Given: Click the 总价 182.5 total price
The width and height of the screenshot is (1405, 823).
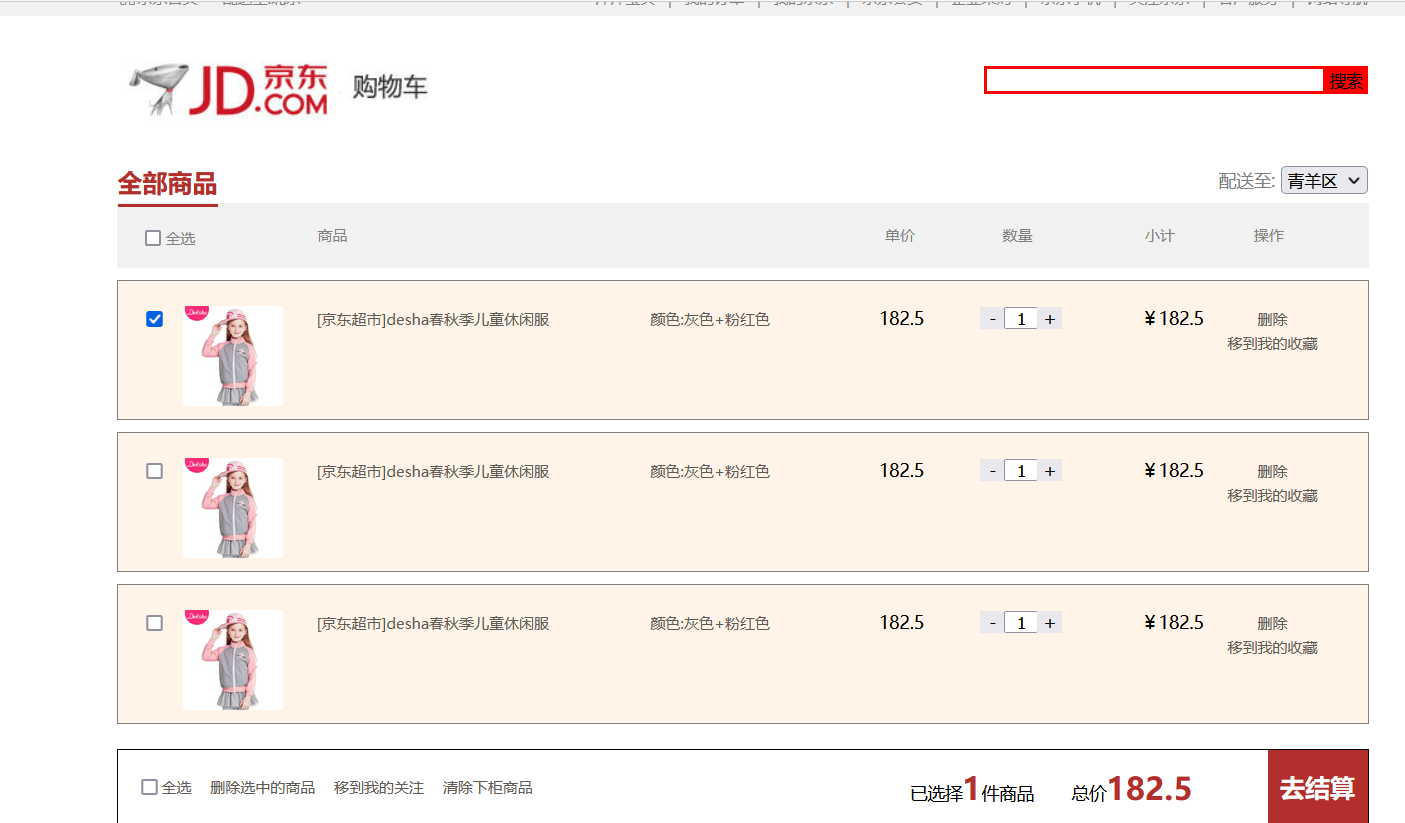Looking at the screenshot, I should [x=1131, y=790].
